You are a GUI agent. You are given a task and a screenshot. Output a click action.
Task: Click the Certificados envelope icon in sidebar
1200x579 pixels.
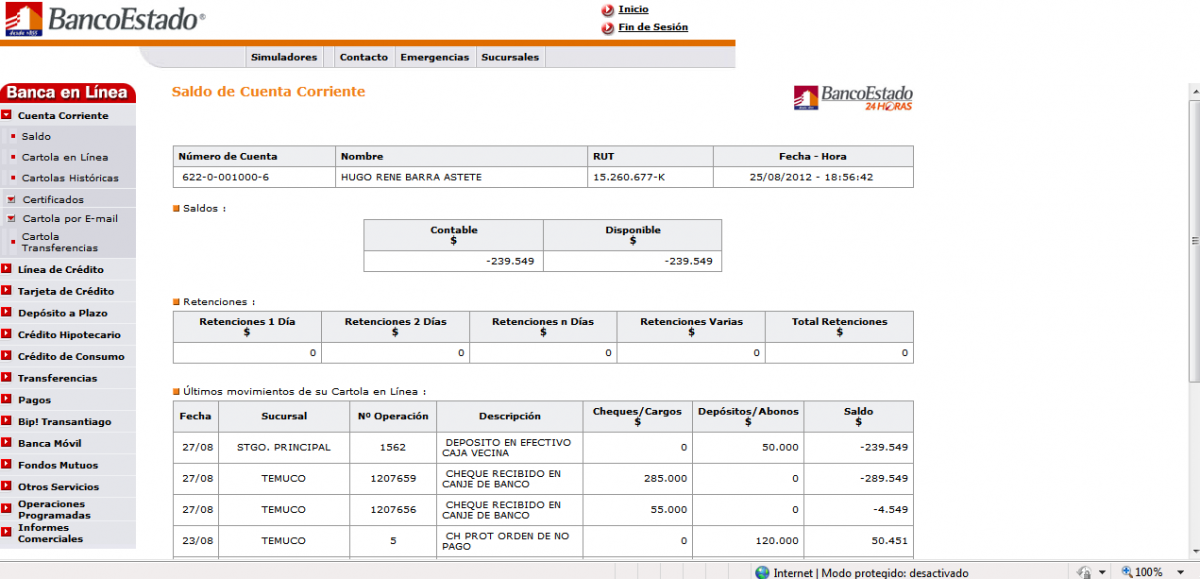(12, 200)
